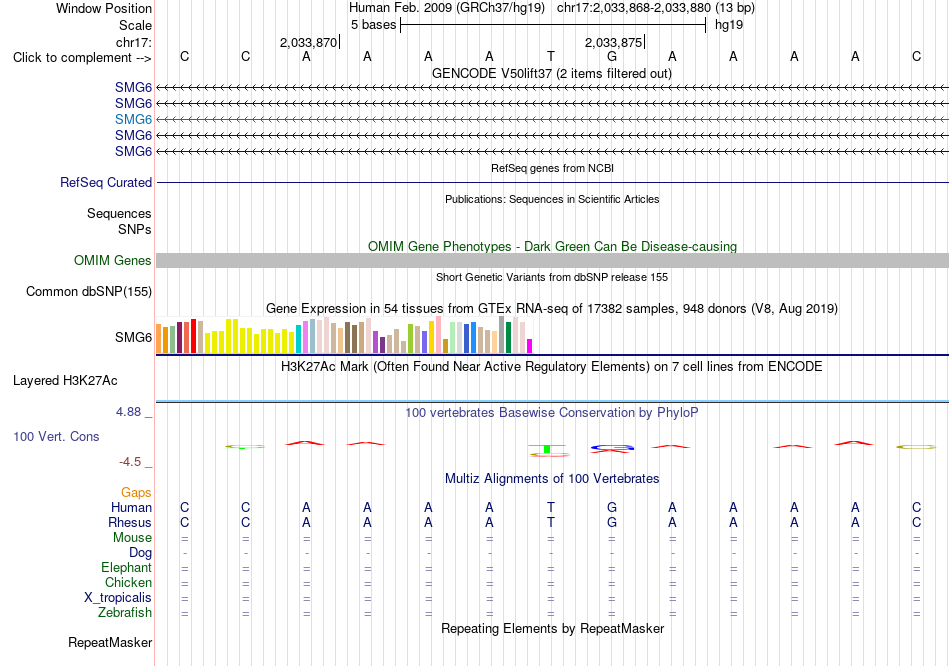Click the green T logo in the PhyloP track
The height and width of the screenshot is (666, 950).
click(x=547, y=449)
